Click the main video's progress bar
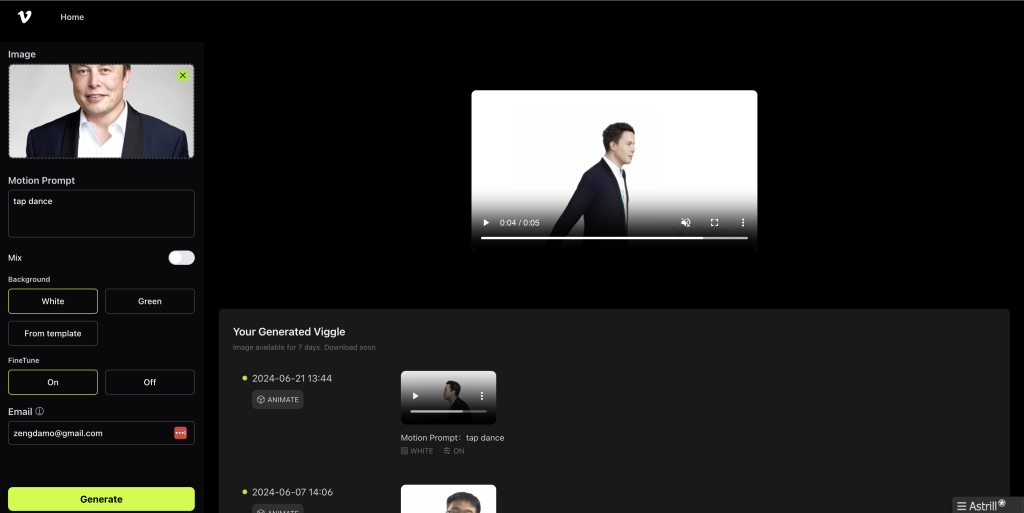Screen dimensions: 1024x513 tap(613, 238)
